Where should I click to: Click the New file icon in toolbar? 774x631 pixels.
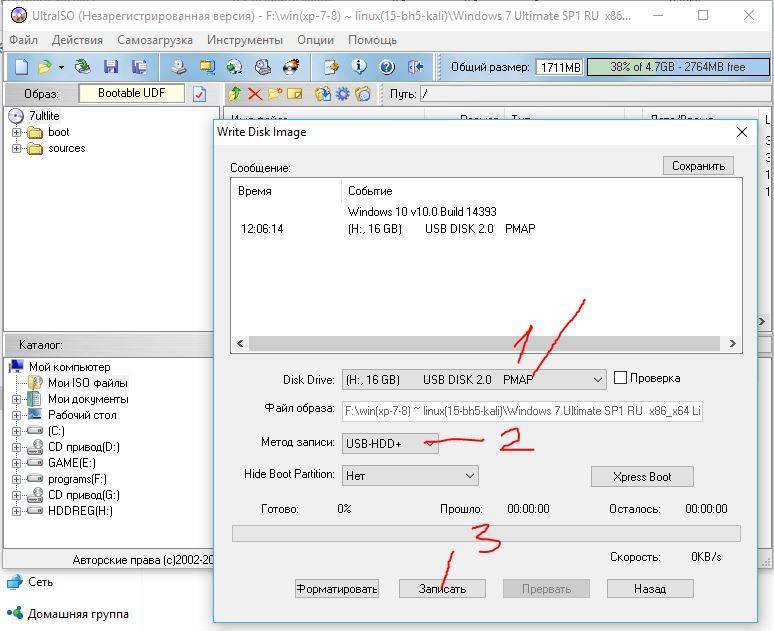pos(21,67)
